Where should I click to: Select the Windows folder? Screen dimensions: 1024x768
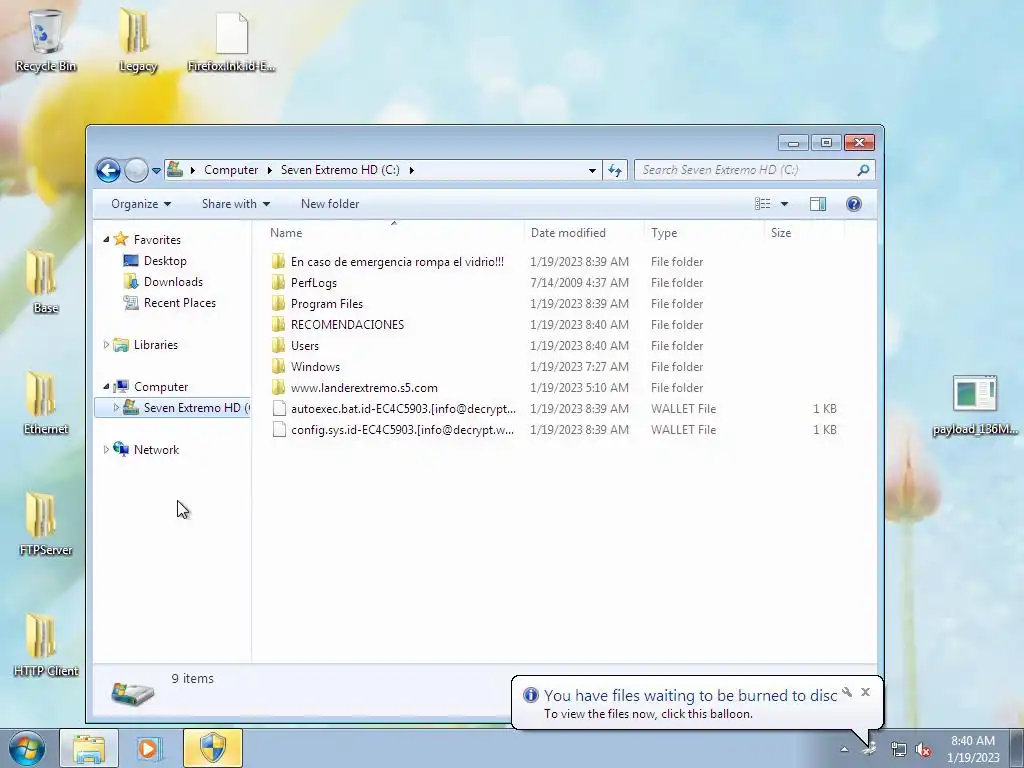[315, 366]
